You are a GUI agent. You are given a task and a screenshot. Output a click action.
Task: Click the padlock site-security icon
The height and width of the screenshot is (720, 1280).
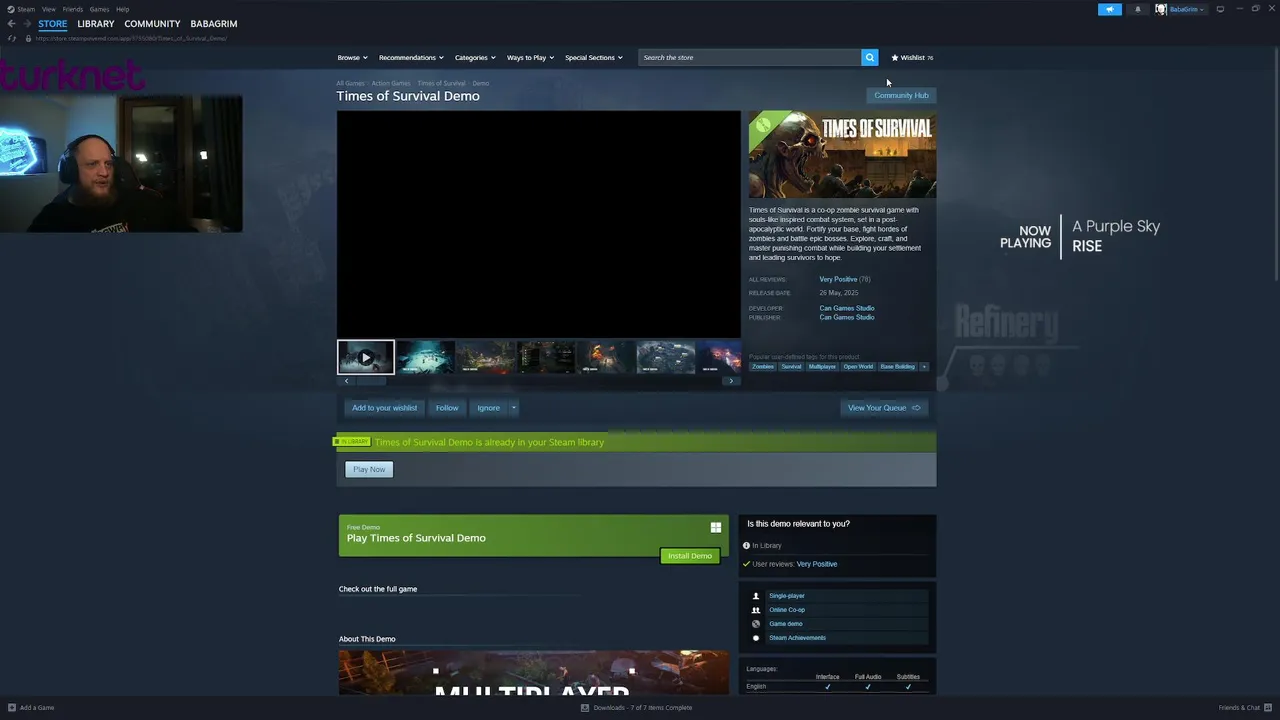tap(28, 38)
